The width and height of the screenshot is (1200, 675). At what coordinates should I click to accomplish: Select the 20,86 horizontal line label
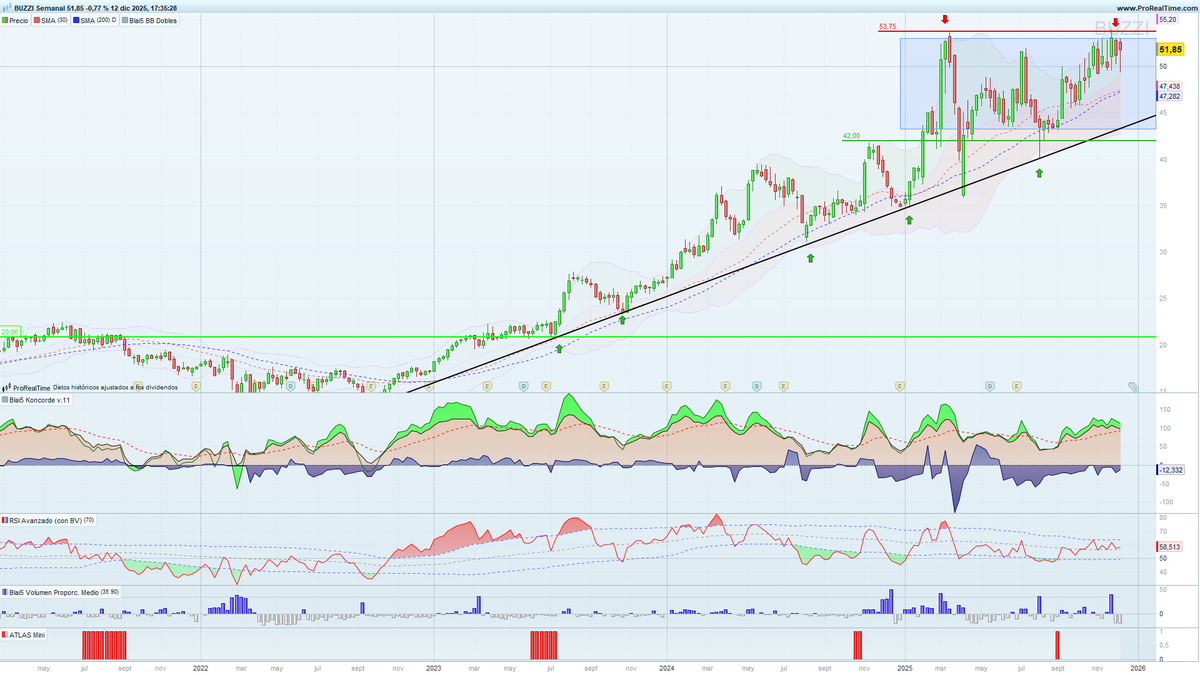pyautogui.click(x=10, y=332)
